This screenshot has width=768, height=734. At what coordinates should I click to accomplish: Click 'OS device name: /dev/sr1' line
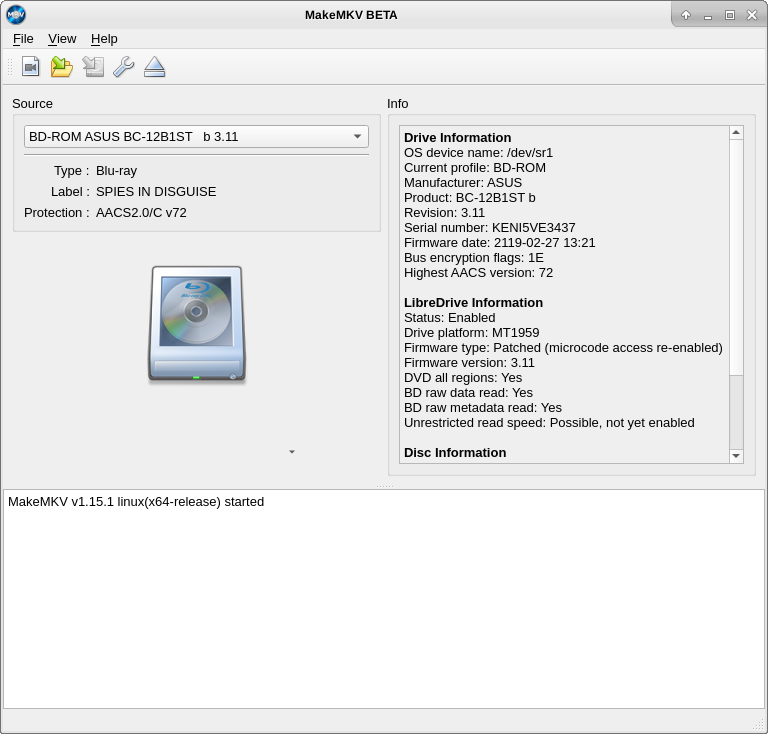[x=479, y=153]
